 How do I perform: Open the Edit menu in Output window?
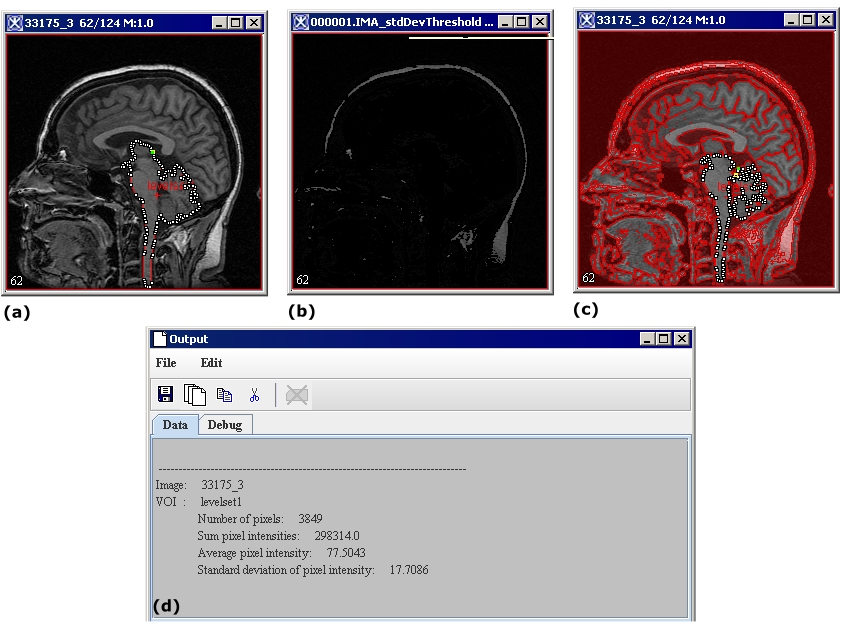point(211,363)
